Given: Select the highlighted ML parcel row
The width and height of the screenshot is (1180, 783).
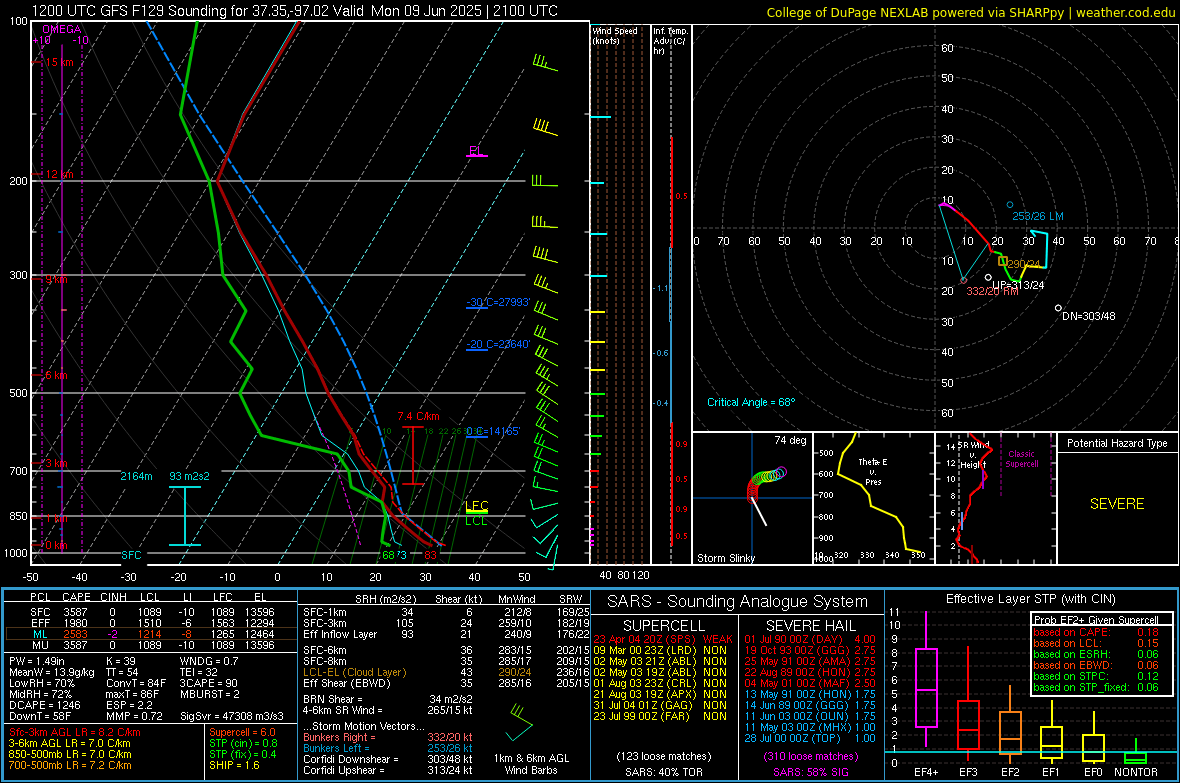Looking at the screenshot, I should click(151, 634).
